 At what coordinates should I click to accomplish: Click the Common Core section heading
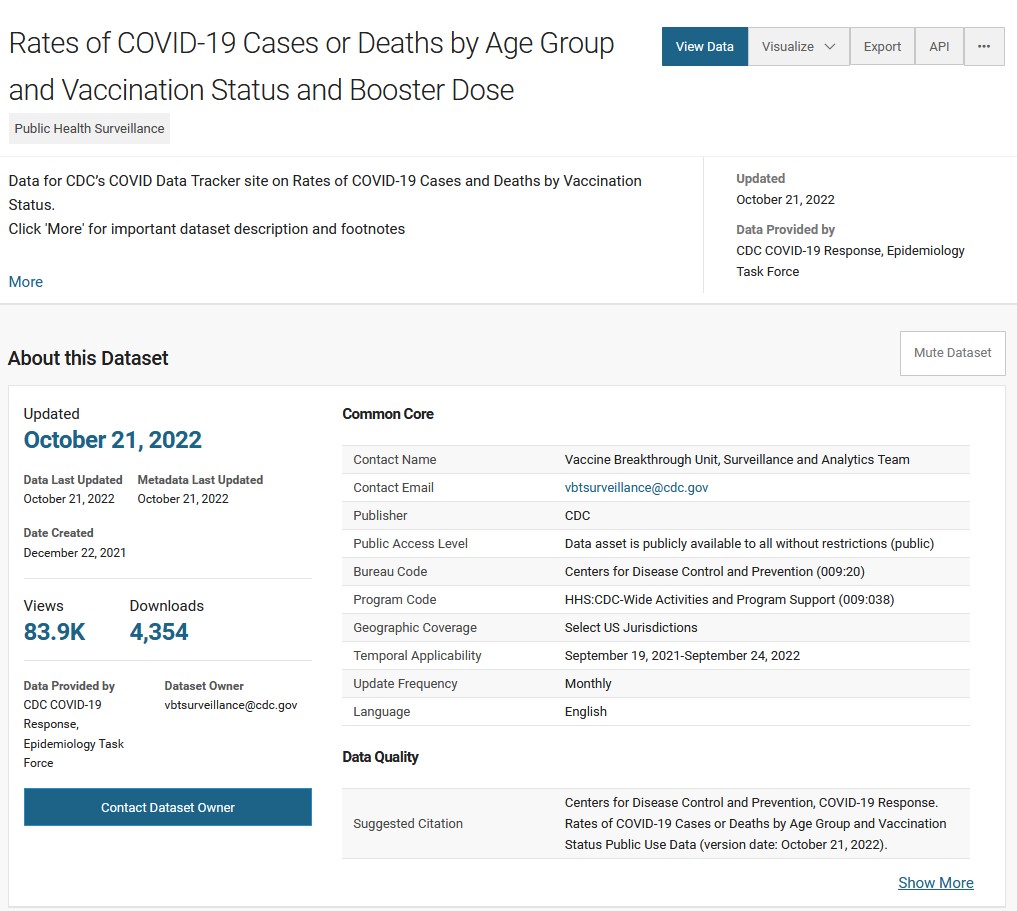(388, 414)
